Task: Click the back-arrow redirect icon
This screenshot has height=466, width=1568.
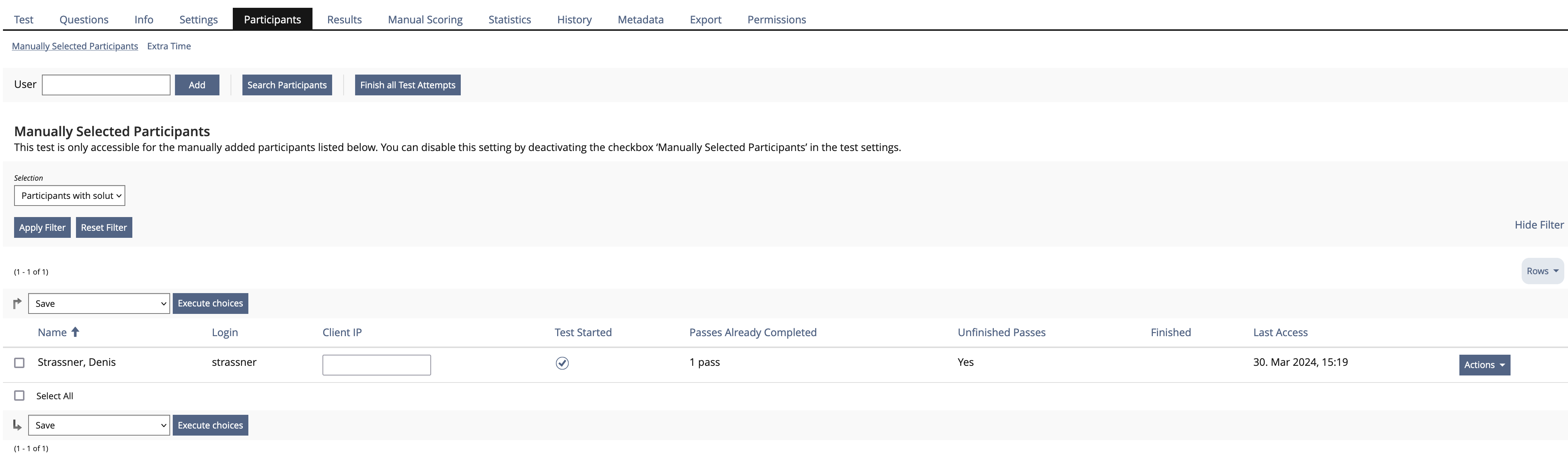Action: (x=19, y=425)
